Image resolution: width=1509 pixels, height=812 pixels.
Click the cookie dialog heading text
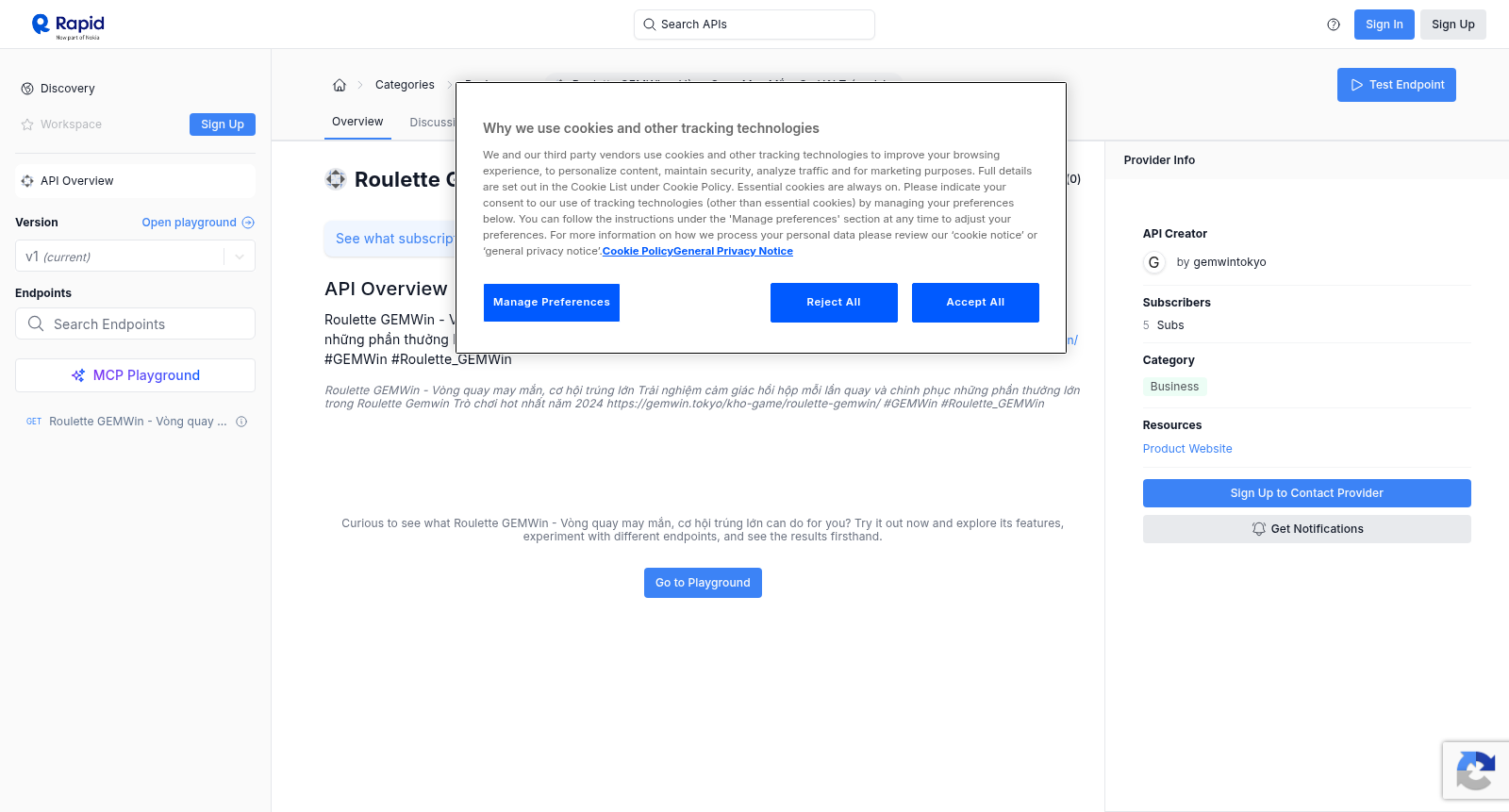pos(651,128)
